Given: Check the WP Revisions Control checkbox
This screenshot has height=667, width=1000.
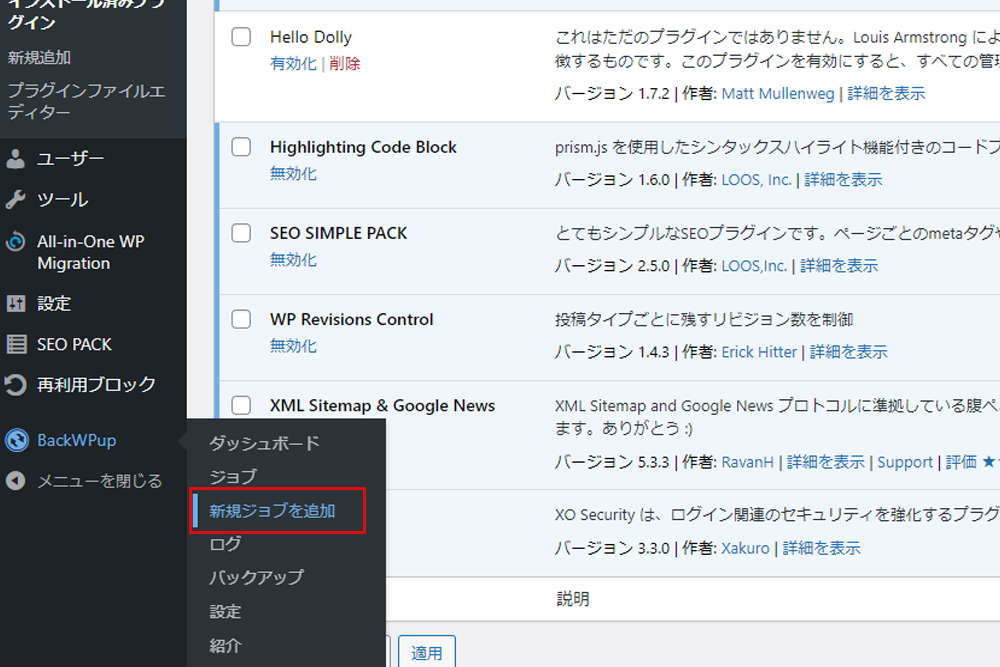Looking at the screenshot, I should [x=241, y=319].
